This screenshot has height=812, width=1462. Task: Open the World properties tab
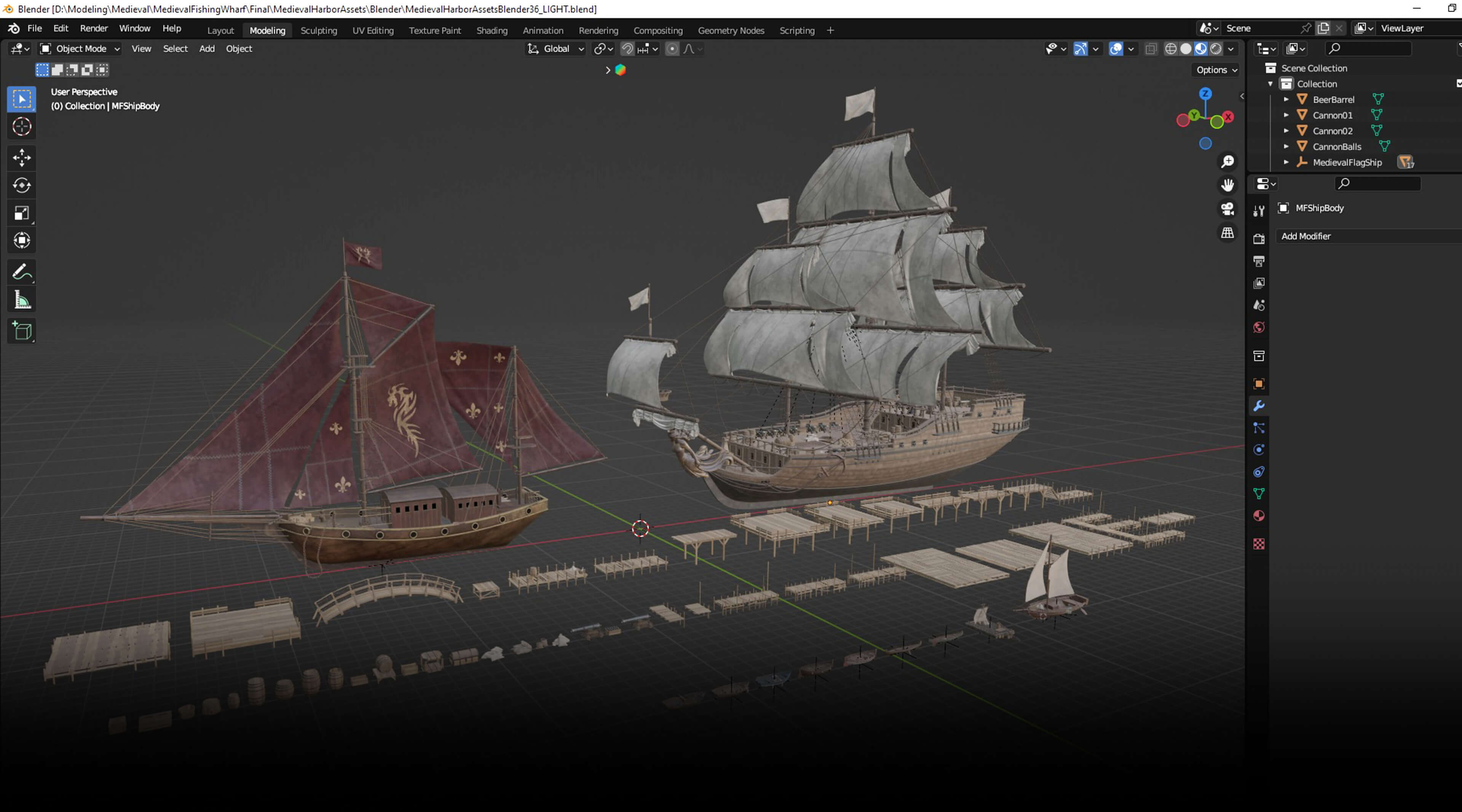coord(1258,328)
